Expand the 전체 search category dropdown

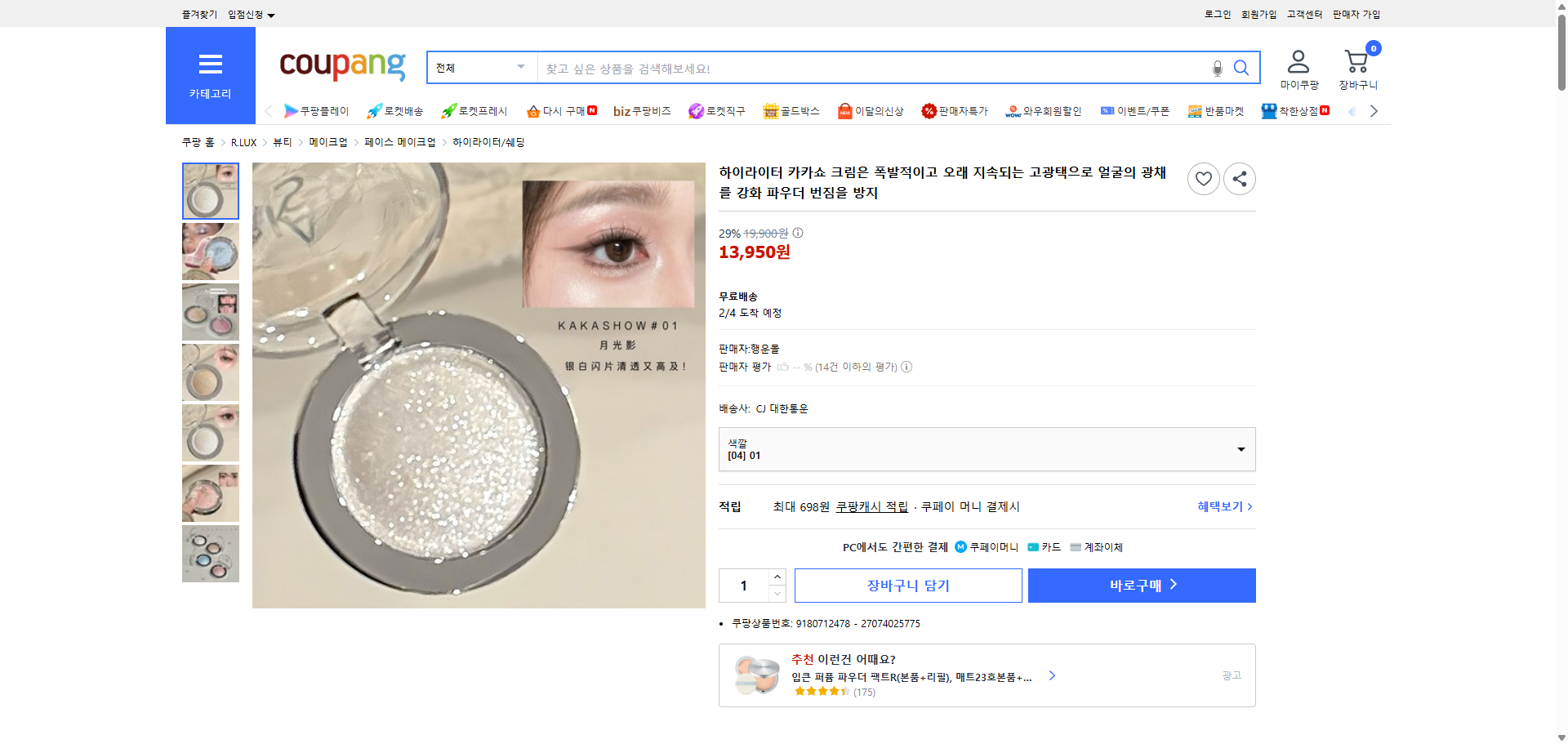(480, 68)
